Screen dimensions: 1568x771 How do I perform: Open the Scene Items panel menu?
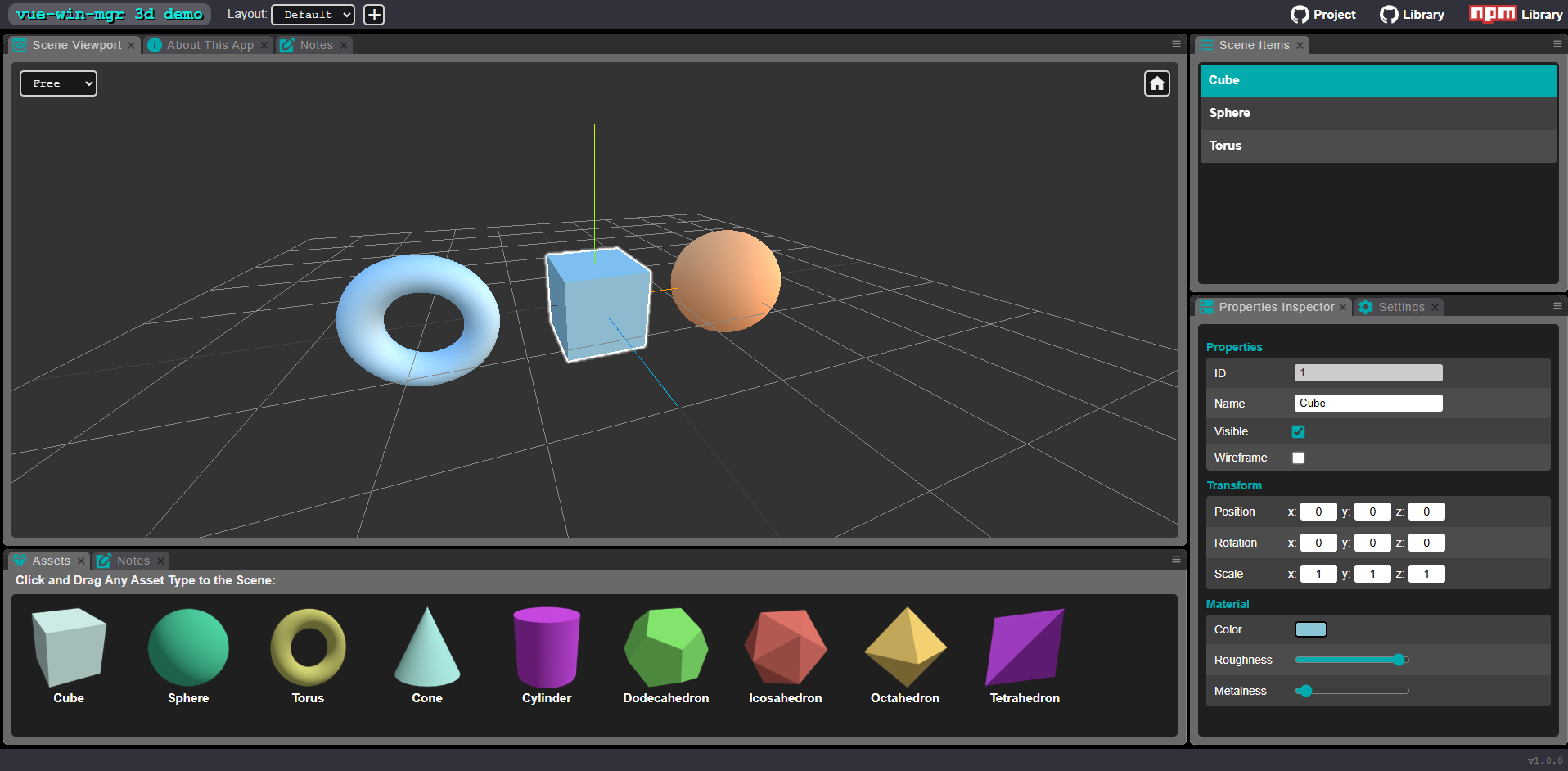point(1557,44)
